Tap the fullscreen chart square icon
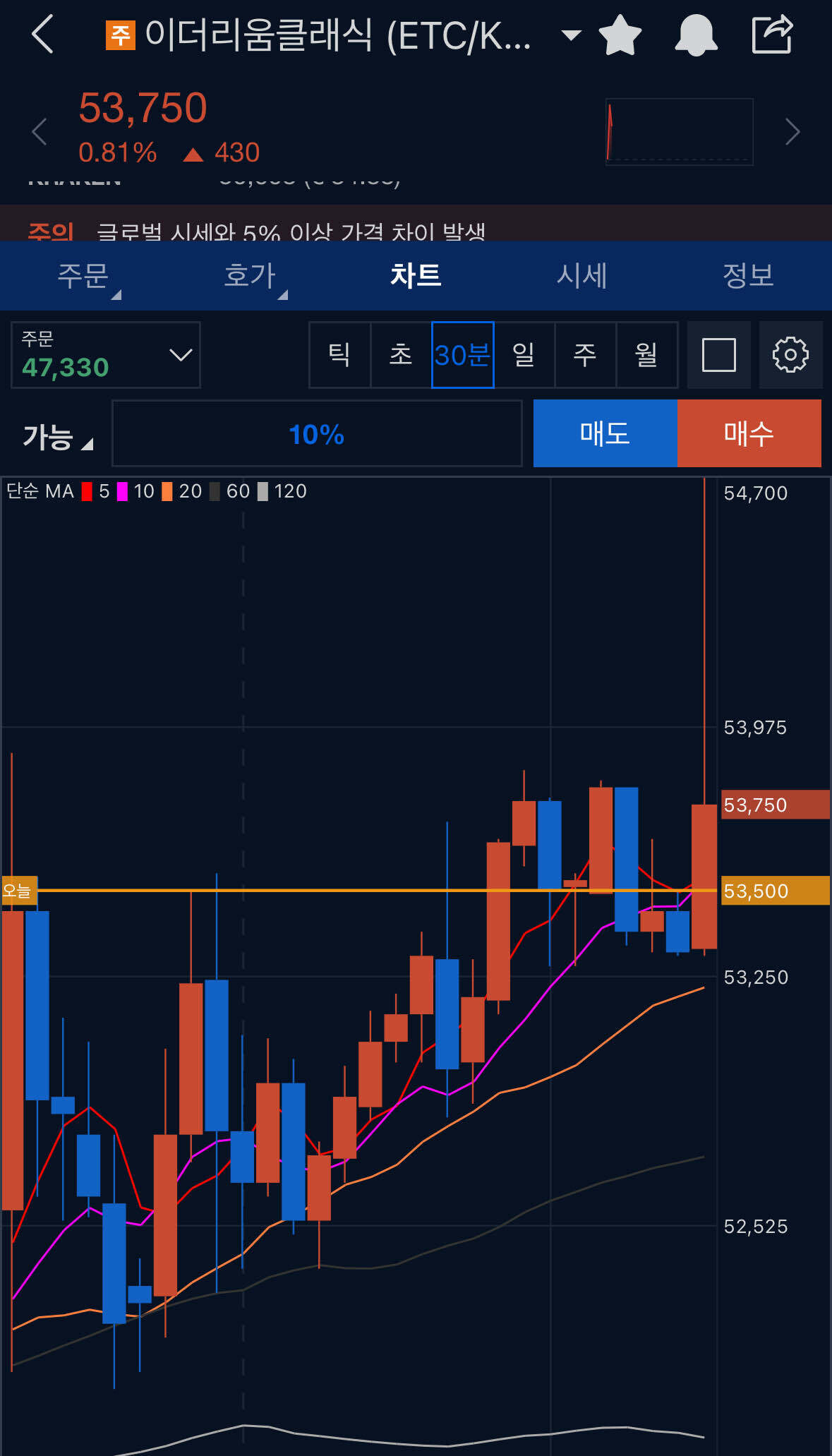Image resolution: width=832 pixels, height=1456 pixels. click(x=718, y=355)
